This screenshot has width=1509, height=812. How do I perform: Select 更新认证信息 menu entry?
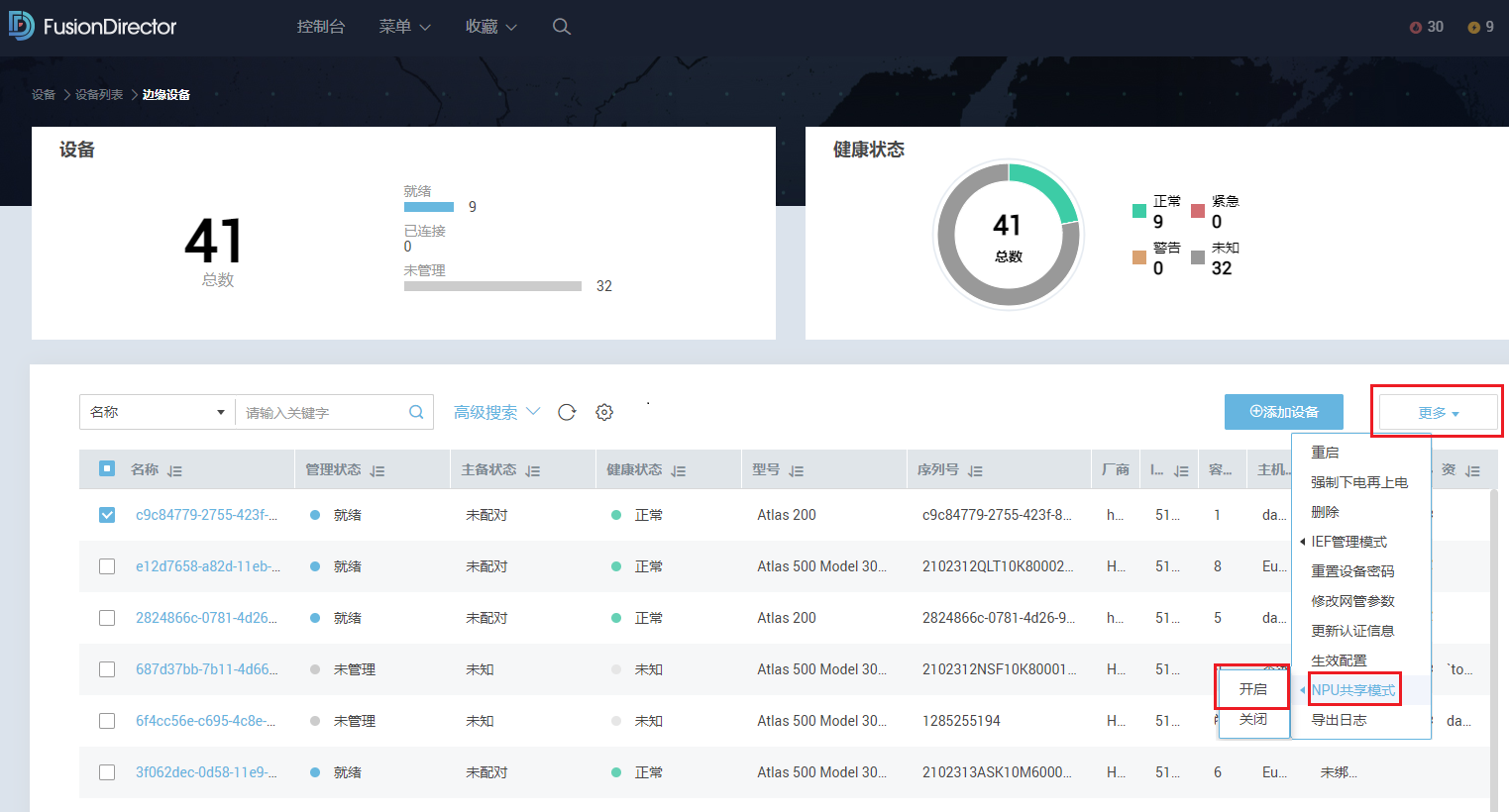click(1352, 631)
